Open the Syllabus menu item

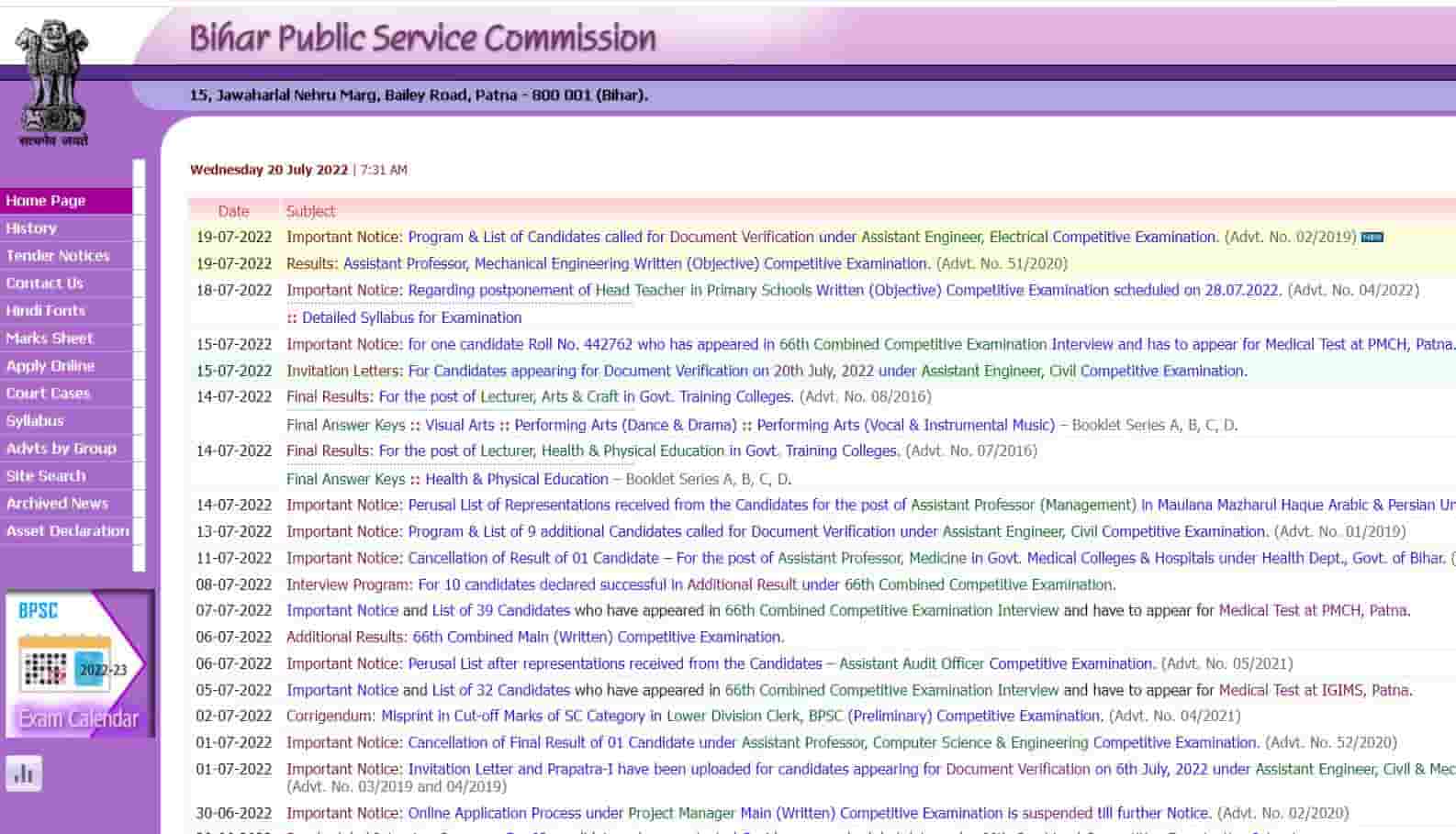tap(35, 421)
